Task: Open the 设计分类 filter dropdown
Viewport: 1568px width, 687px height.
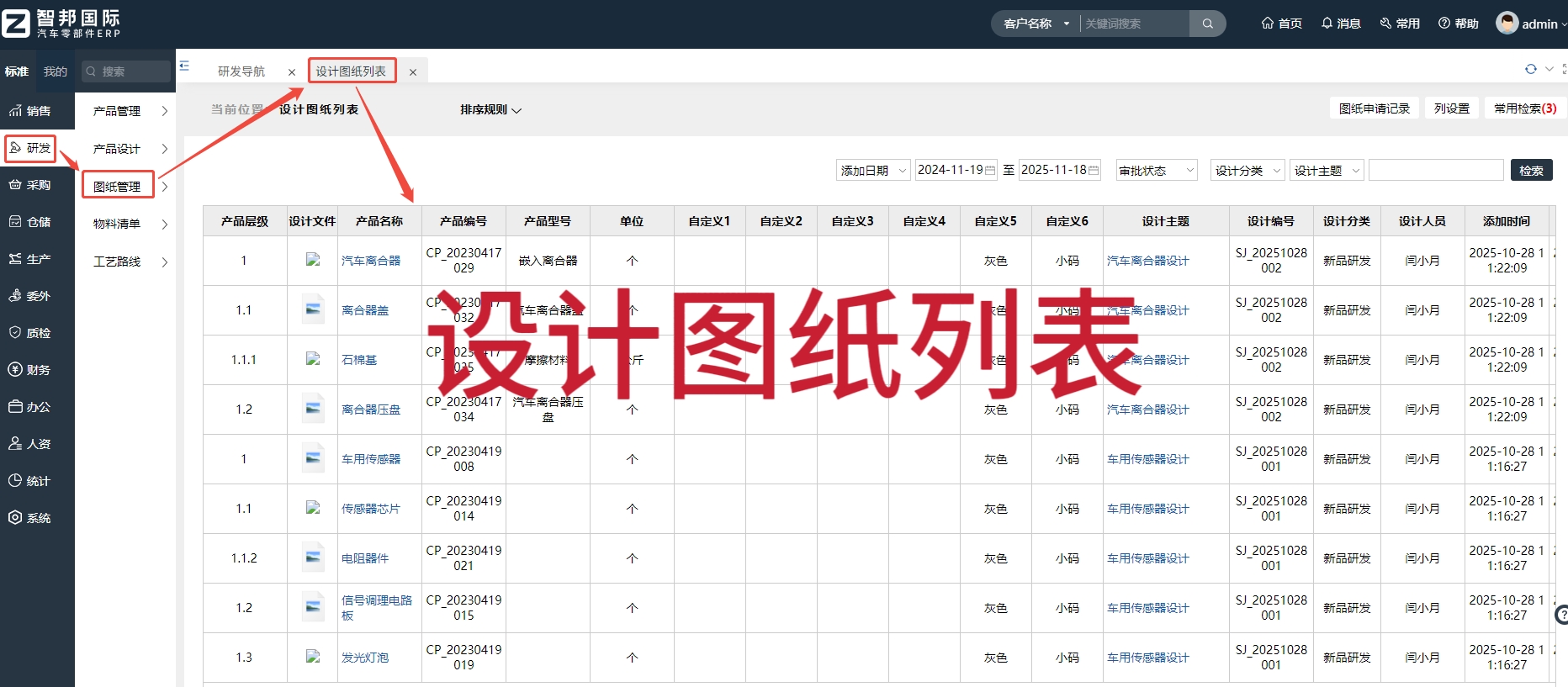Action: [1248, 171]
